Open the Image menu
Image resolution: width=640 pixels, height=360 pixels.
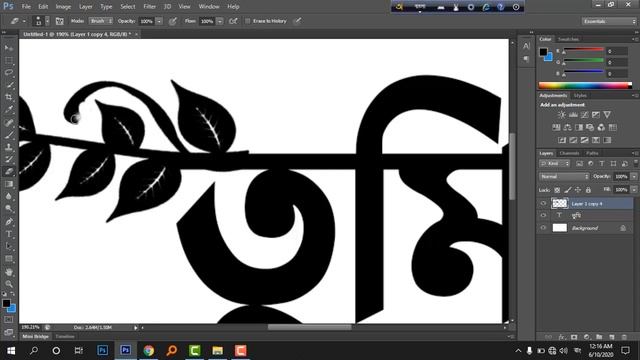63,7
